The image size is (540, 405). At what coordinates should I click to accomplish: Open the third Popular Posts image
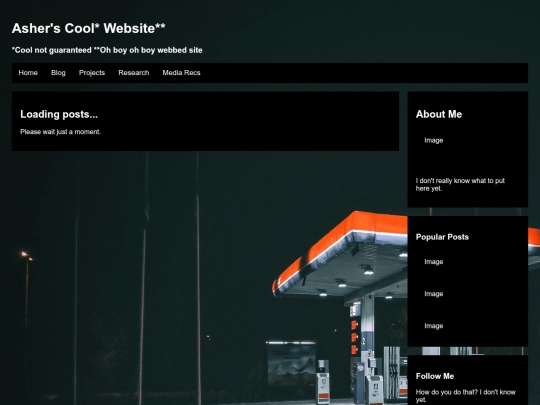(x=434, y=326)
